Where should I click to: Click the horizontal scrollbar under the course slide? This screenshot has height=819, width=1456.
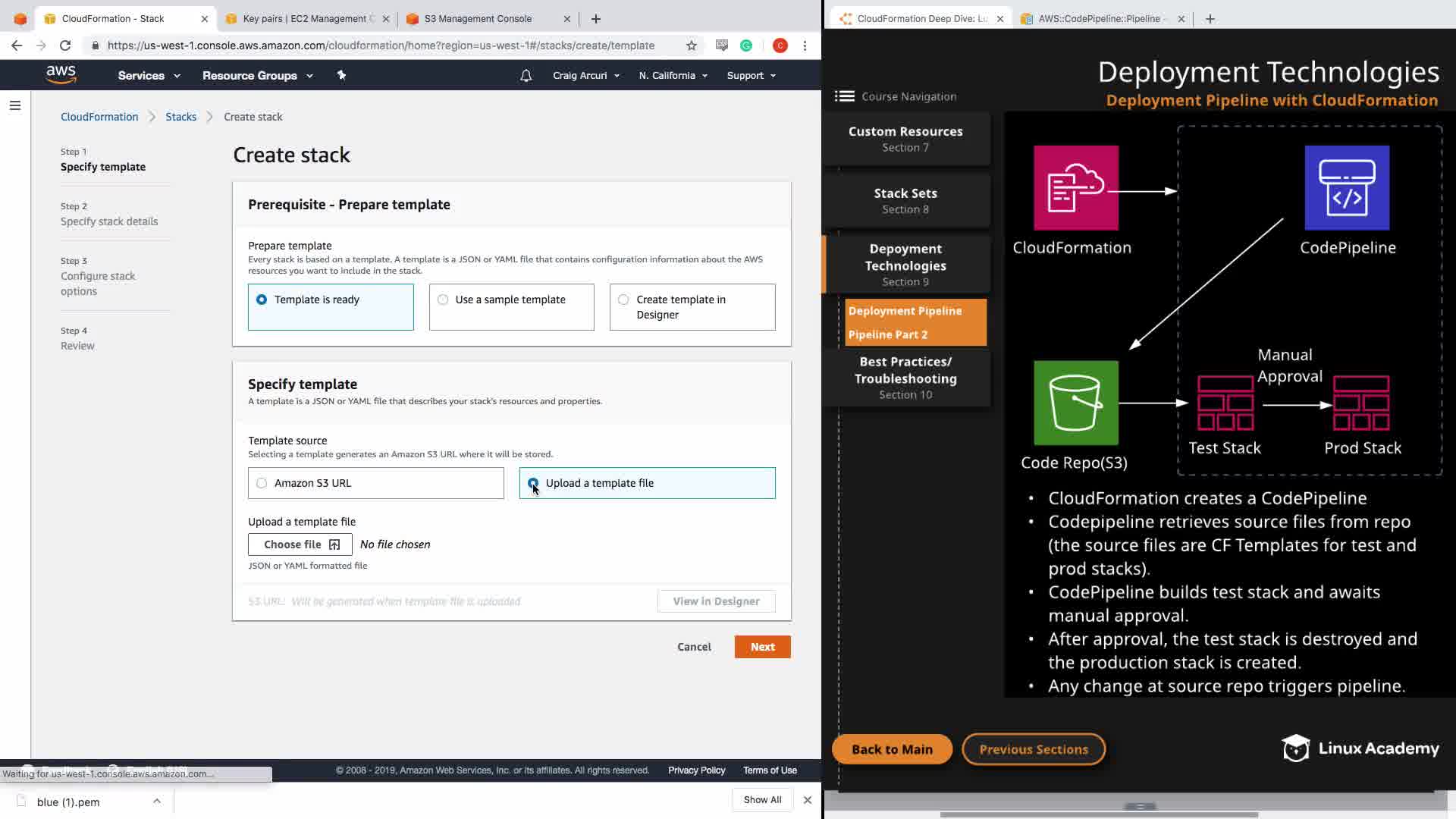[x=1098, y=814]
